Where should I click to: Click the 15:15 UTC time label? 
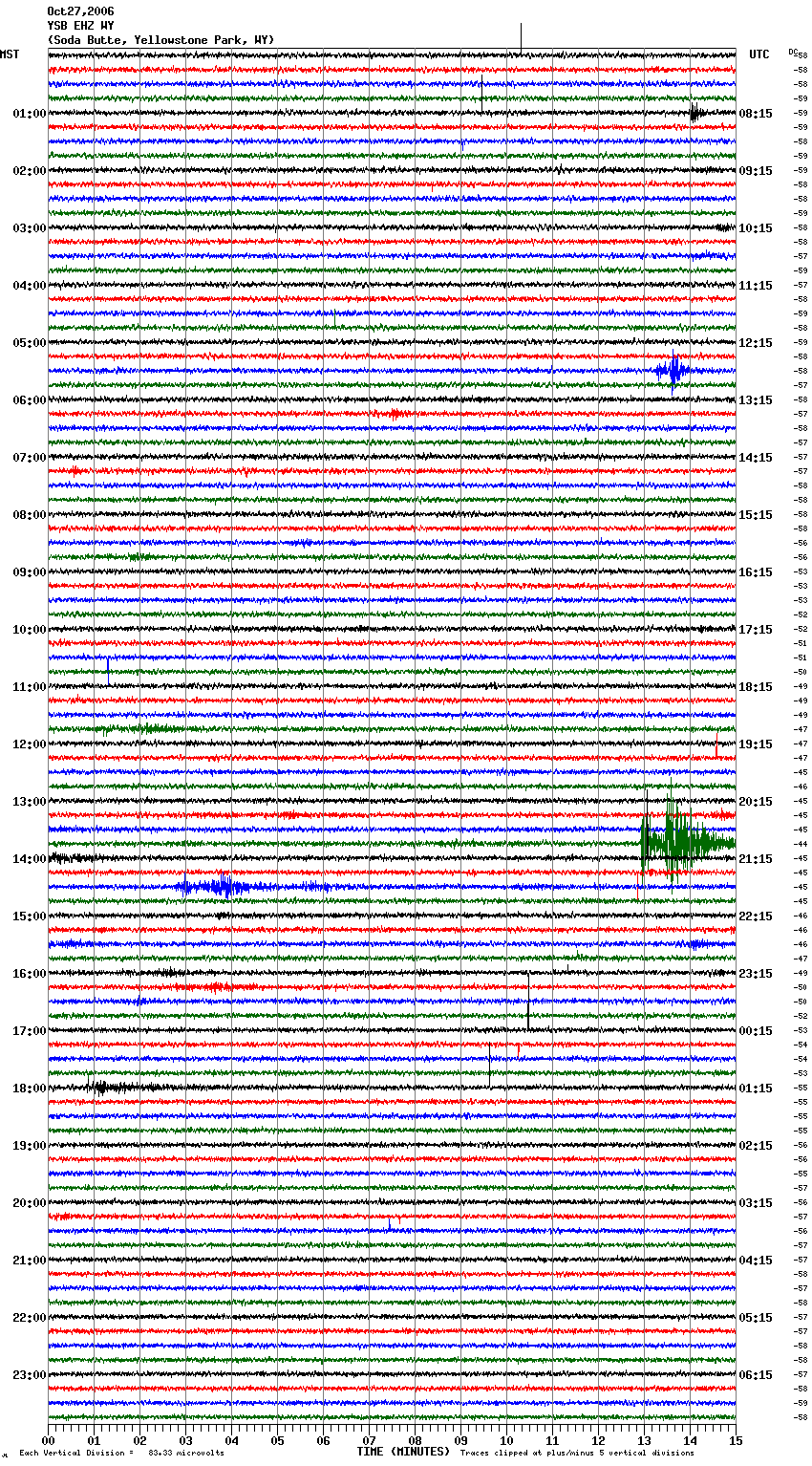[756, 515]
